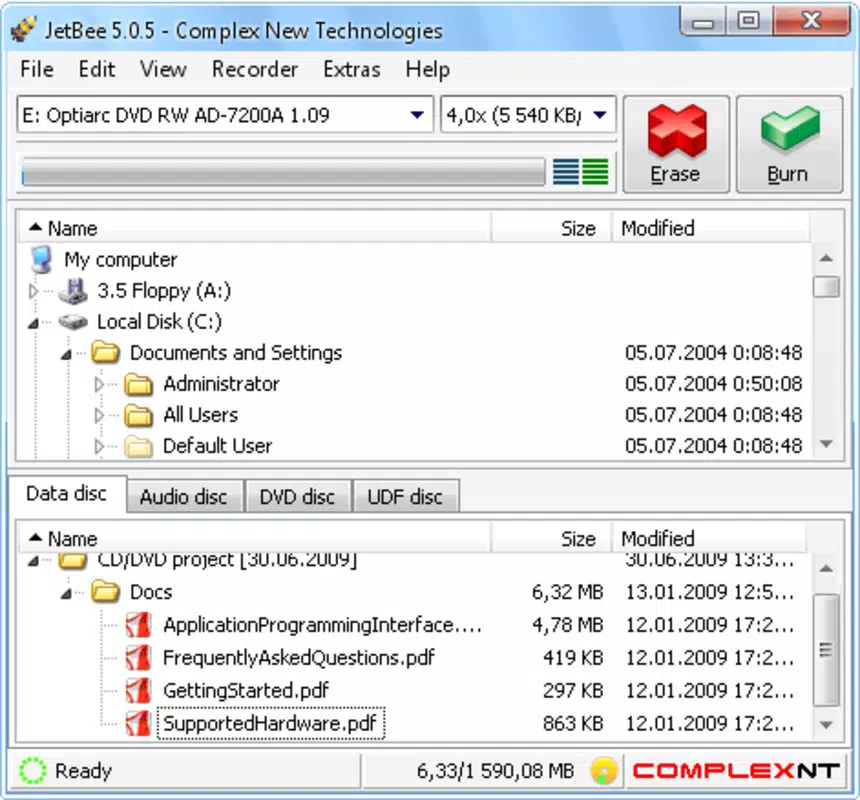Screen dimensions: 860x800
Task: Sort project list by Modified column
Action: tap(709, 538)
